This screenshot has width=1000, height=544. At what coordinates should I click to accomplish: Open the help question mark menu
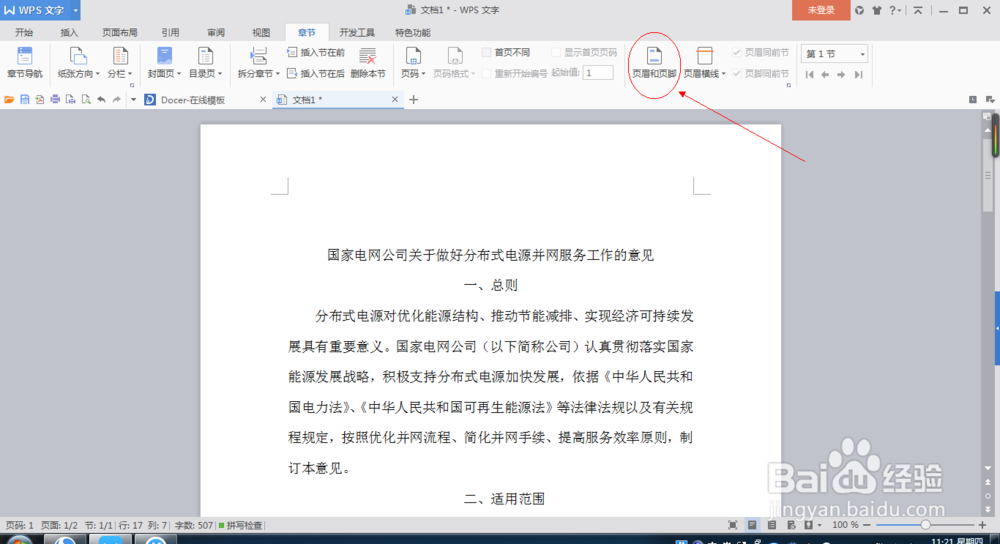pos(895,10)
